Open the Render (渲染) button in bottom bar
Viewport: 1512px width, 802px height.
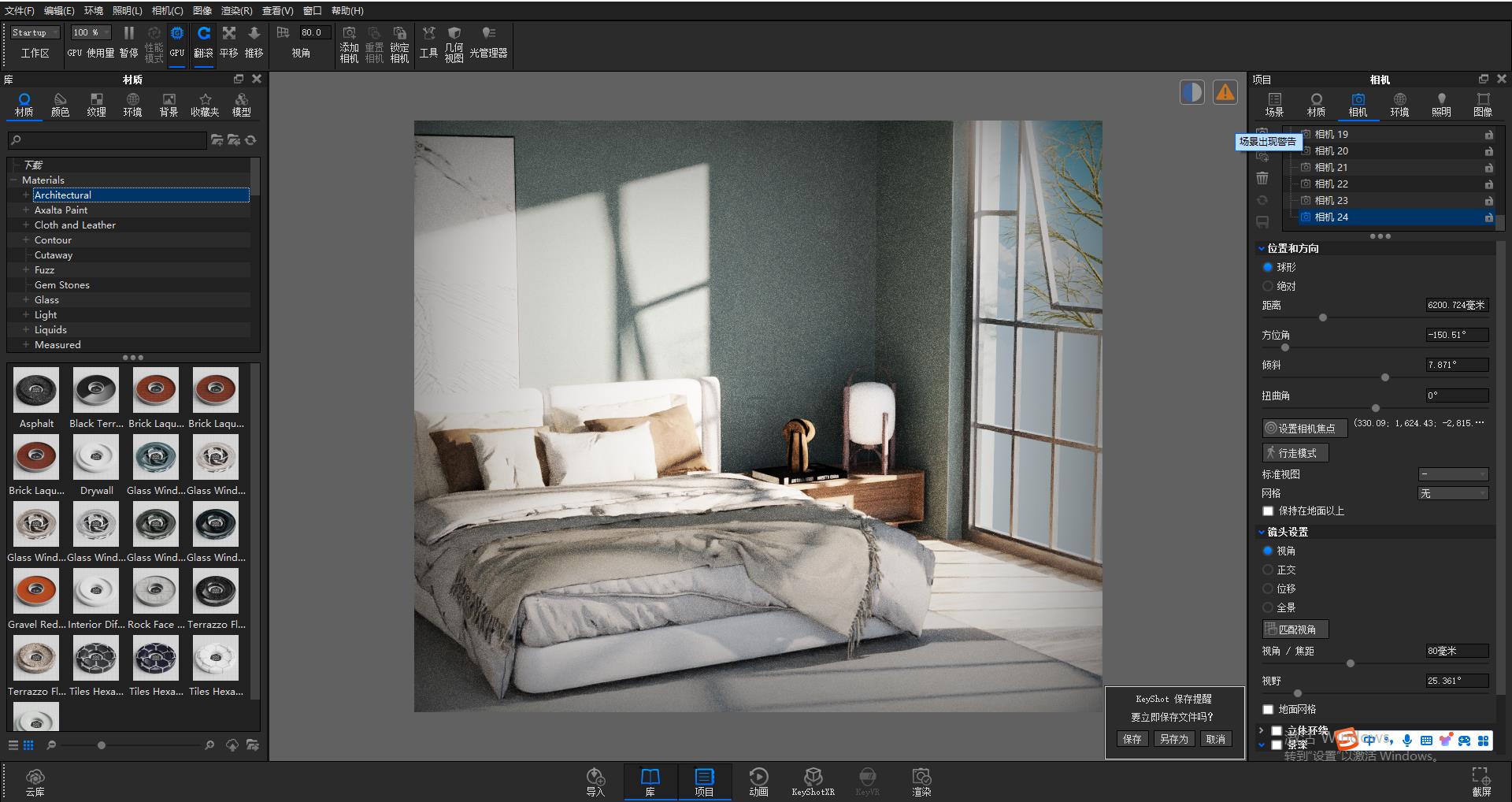click(921, 780)
